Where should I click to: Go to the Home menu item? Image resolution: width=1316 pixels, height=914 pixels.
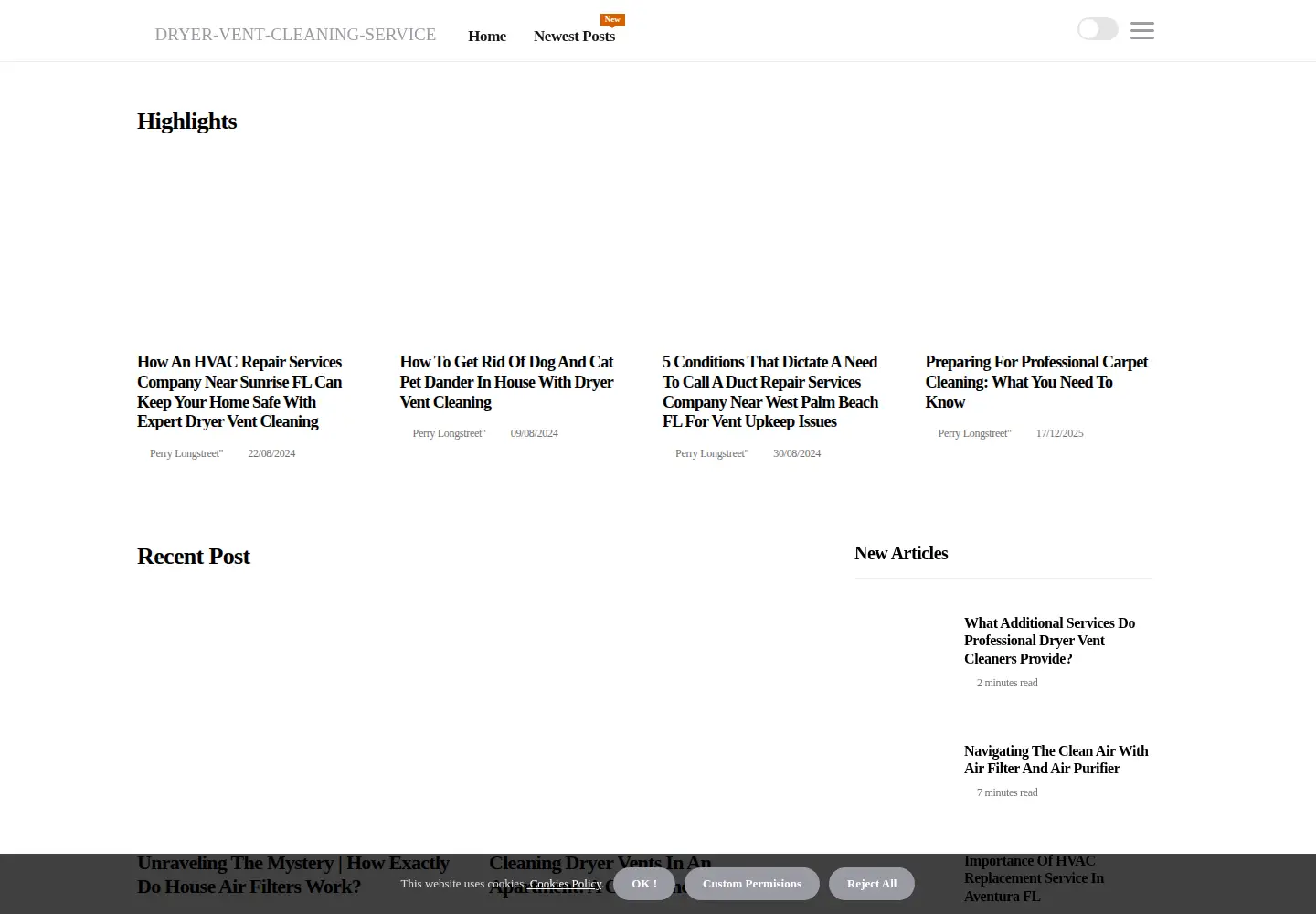487,37
